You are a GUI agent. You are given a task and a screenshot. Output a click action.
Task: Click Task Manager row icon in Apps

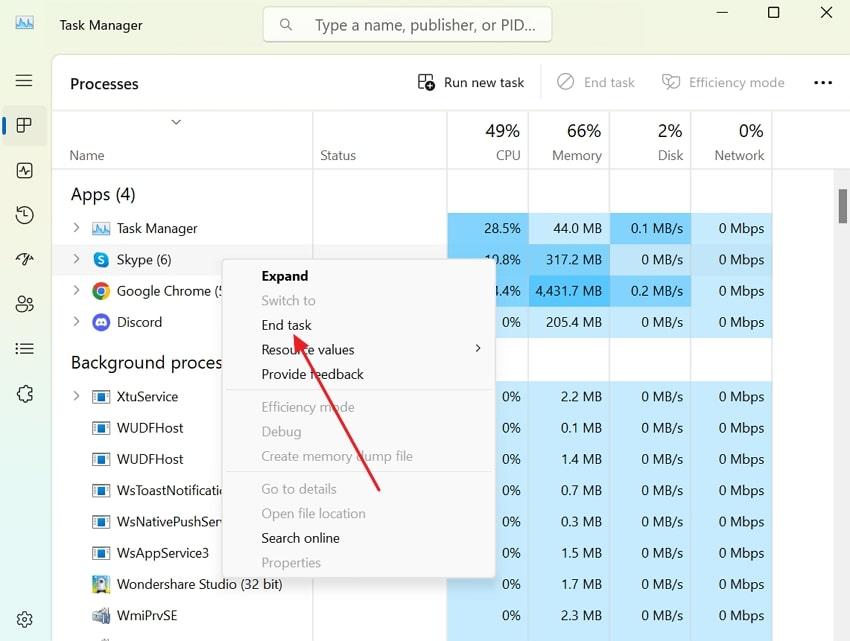pyautogui.click(x=101, y=229)
